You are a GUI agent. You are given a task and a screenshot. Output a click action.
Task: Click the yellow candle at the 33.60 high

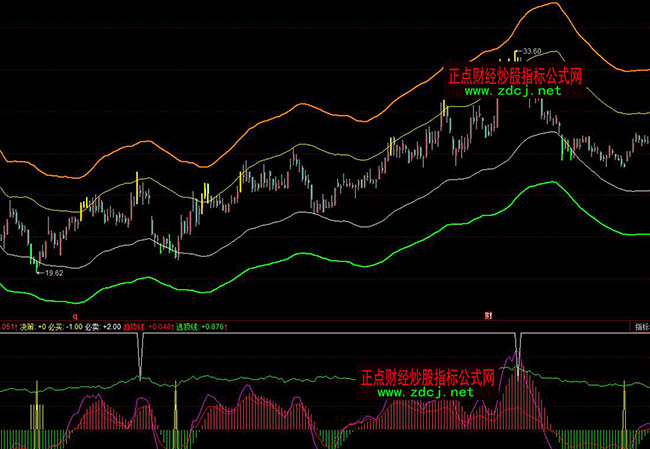pyautogui.click(x=516, y=58)
